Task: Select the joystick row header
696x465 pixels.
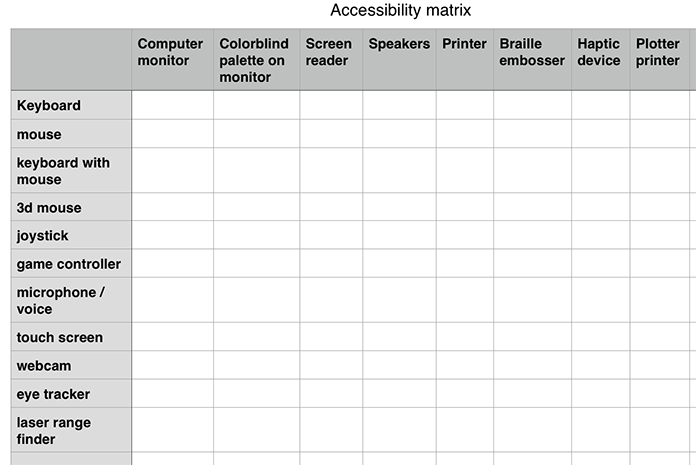Action: coord(71,235)
